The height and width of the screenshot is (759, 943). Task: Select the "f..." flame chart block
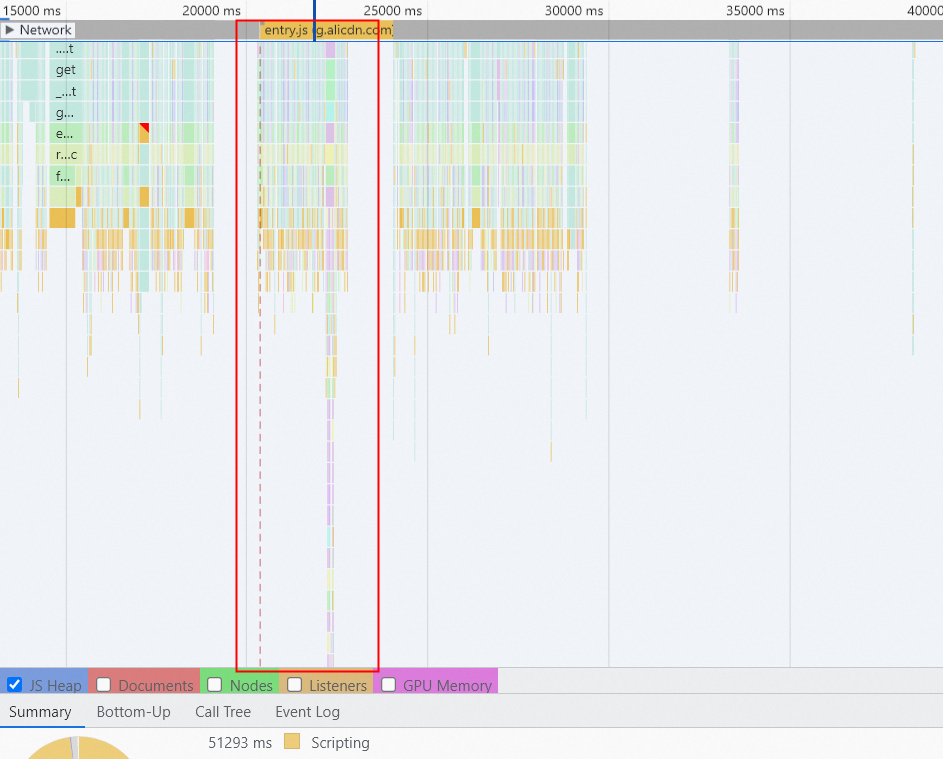point(63,176)
